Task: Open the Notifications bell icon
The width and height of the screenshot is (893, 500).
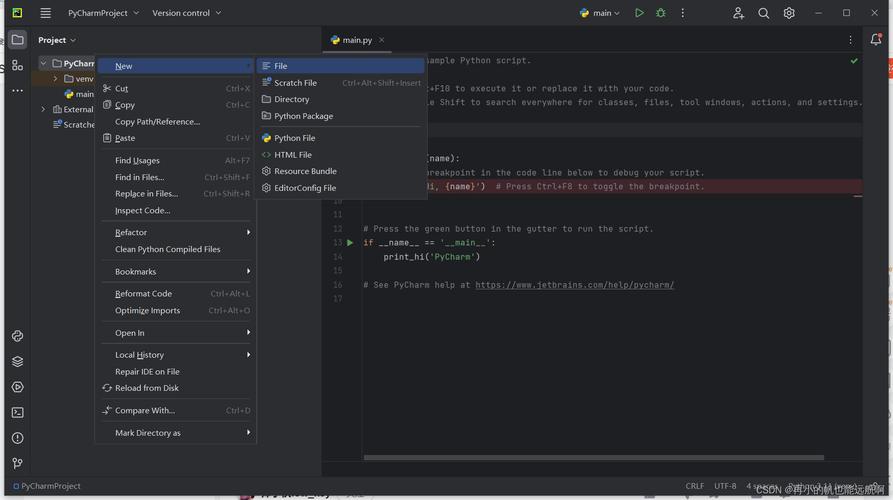Action: [876, 39]
